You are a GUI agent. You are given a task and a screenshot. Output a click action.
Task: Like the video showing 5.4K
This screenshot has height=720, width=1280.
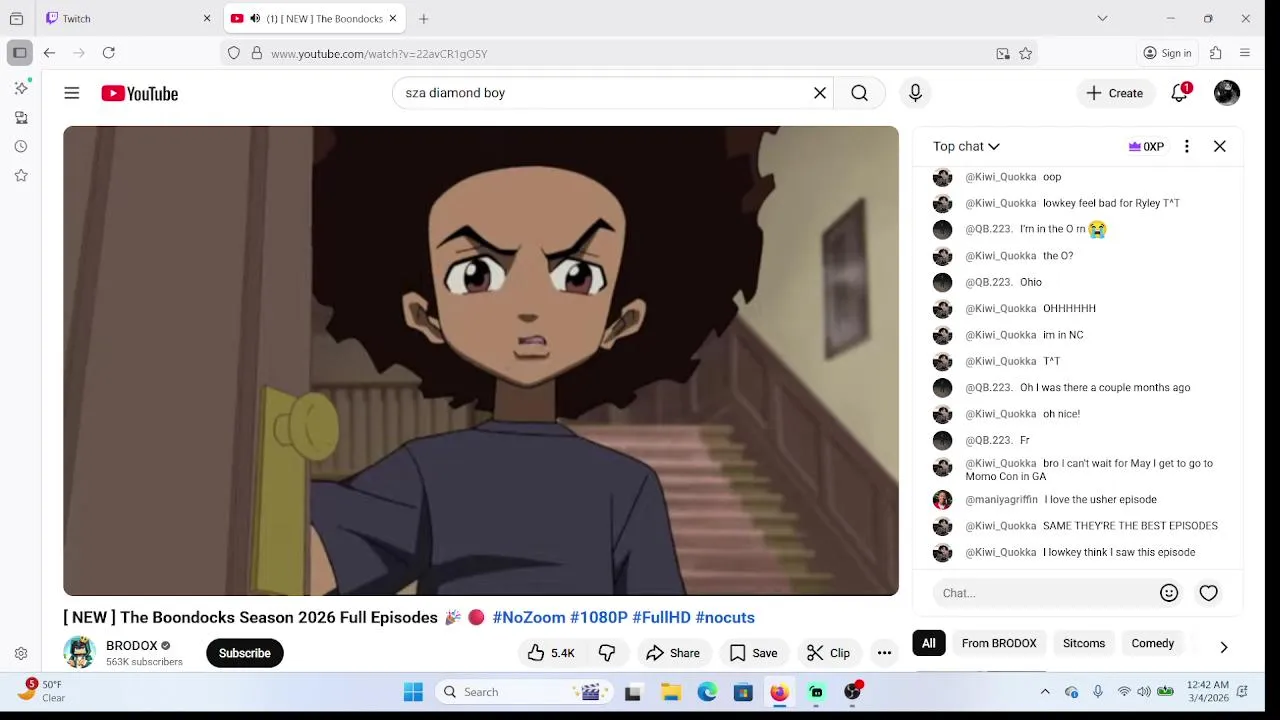click(551, 653)
